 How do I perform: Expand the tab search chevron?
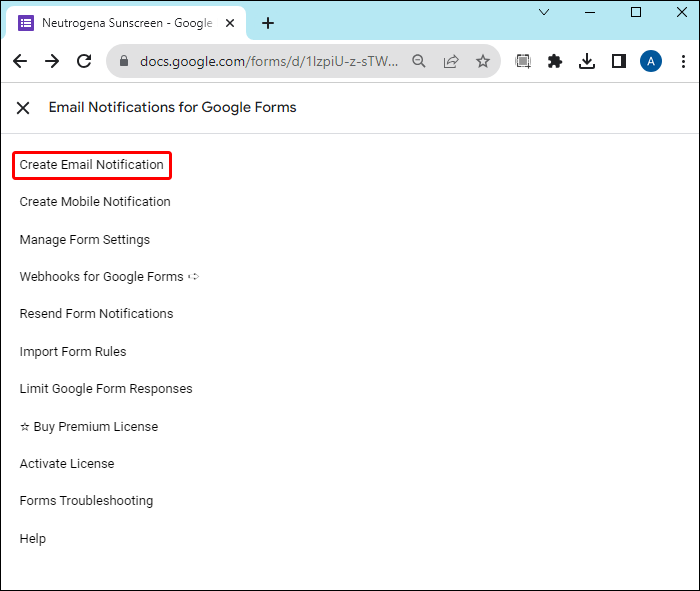(544, 12)
